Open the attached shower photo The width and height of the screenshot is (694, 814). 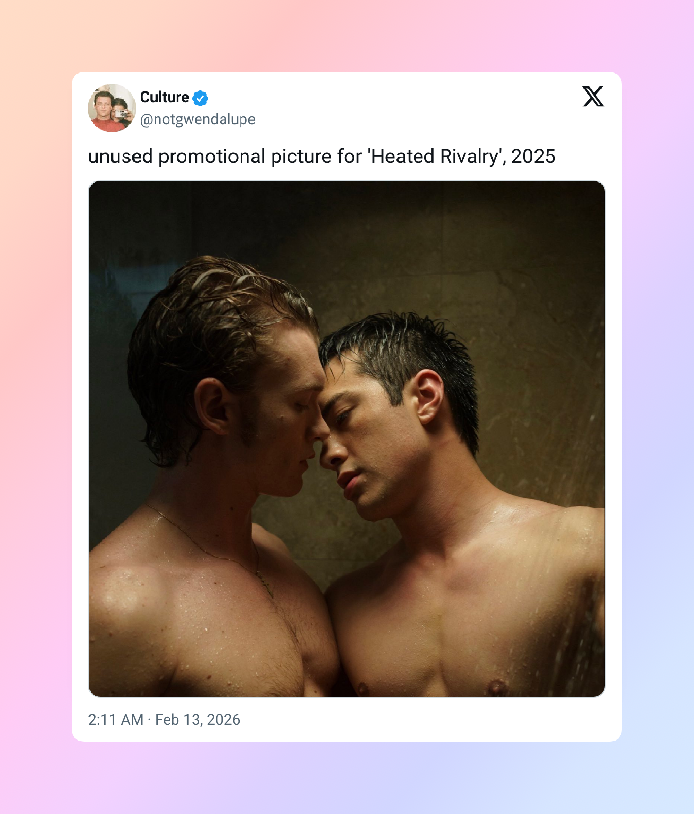click(347, 439)
